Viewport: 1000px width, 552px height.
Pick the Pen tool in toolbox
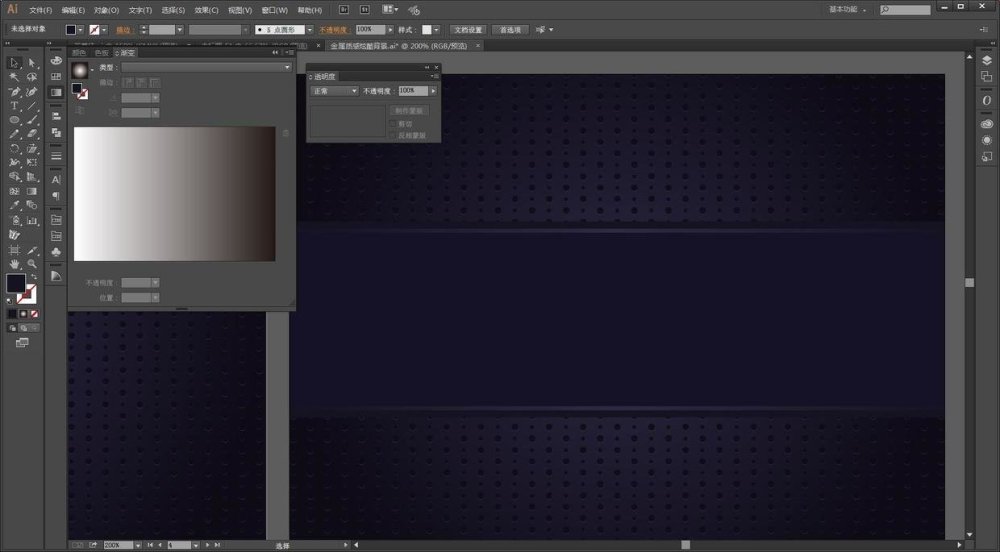[x=14, y=91]
